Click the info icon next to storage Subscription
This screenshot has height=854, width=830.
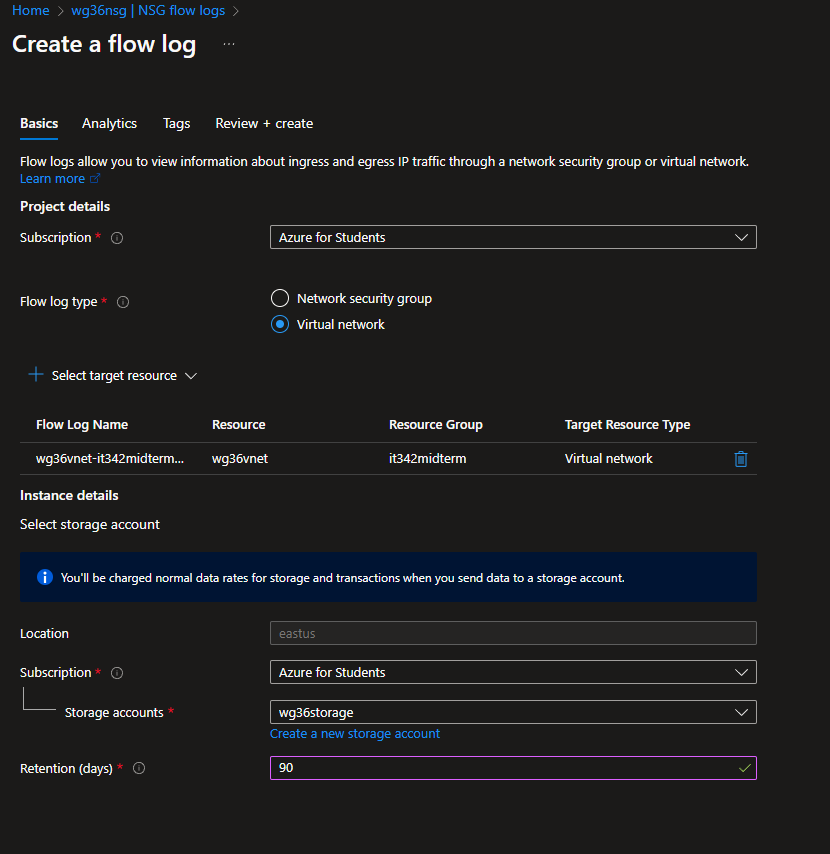point(117,673)
